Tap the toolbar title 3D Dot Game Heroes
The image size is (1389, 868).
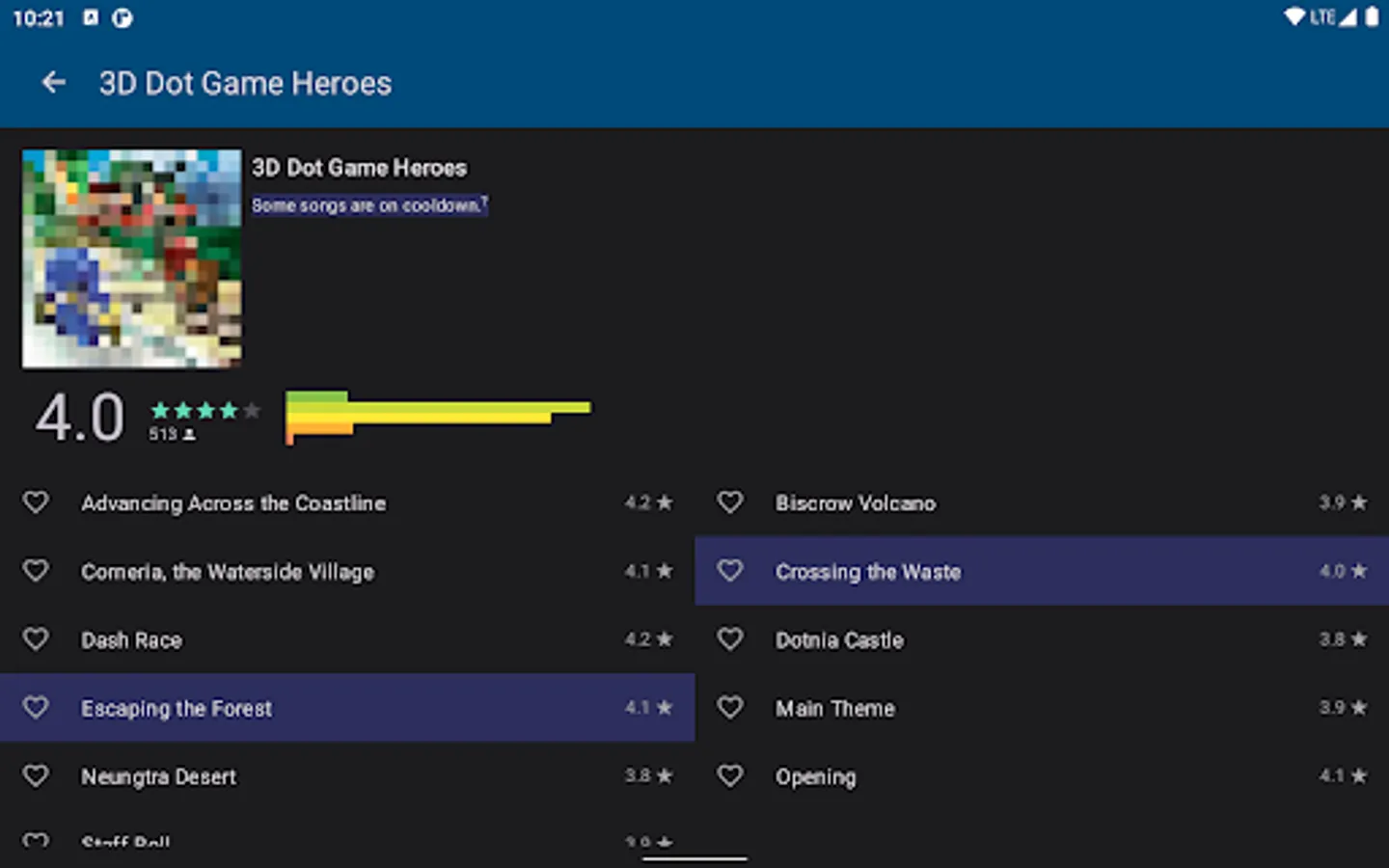(x=245, y=83)
